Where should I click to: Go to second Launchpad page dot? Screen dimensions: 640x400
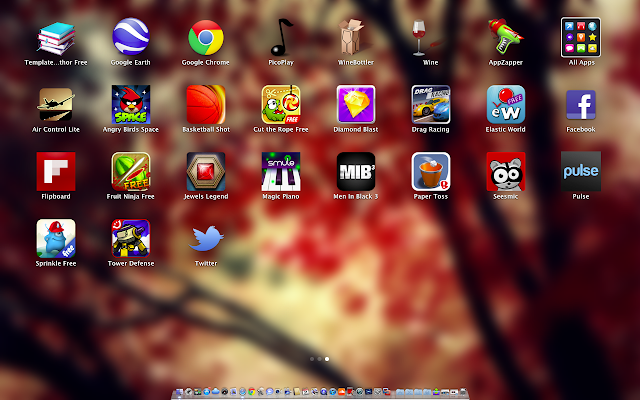(319, 359)
